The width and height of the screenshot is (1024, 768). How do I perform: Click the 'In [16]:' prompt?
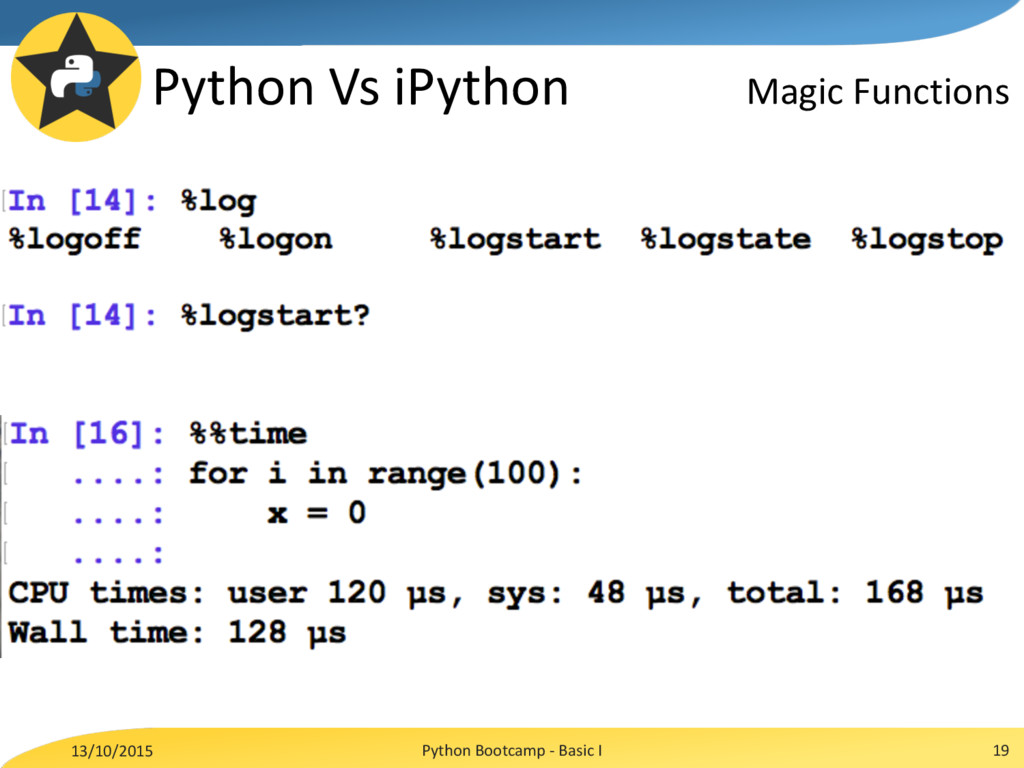point(87,434)
